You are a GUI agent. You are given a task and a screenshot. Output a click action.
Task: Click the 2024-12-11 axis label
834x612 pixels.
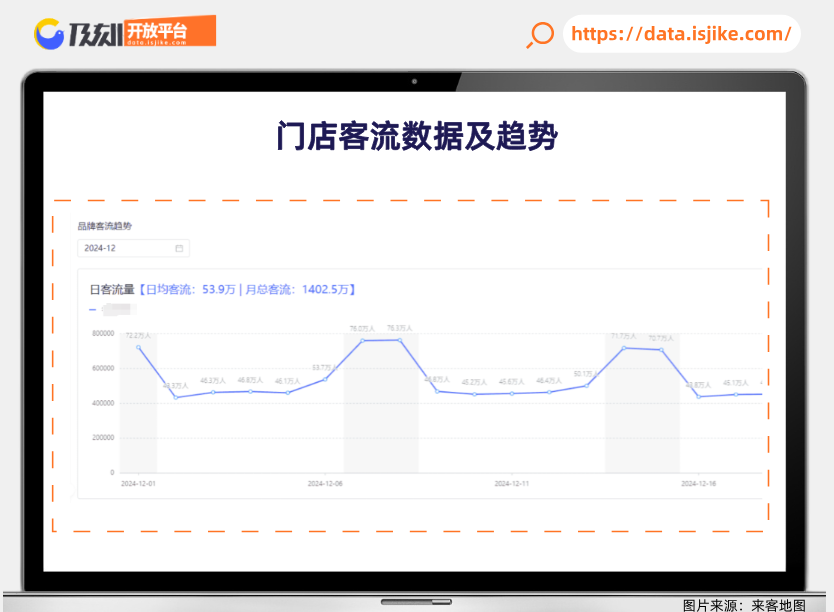click(x=511, y=483)
